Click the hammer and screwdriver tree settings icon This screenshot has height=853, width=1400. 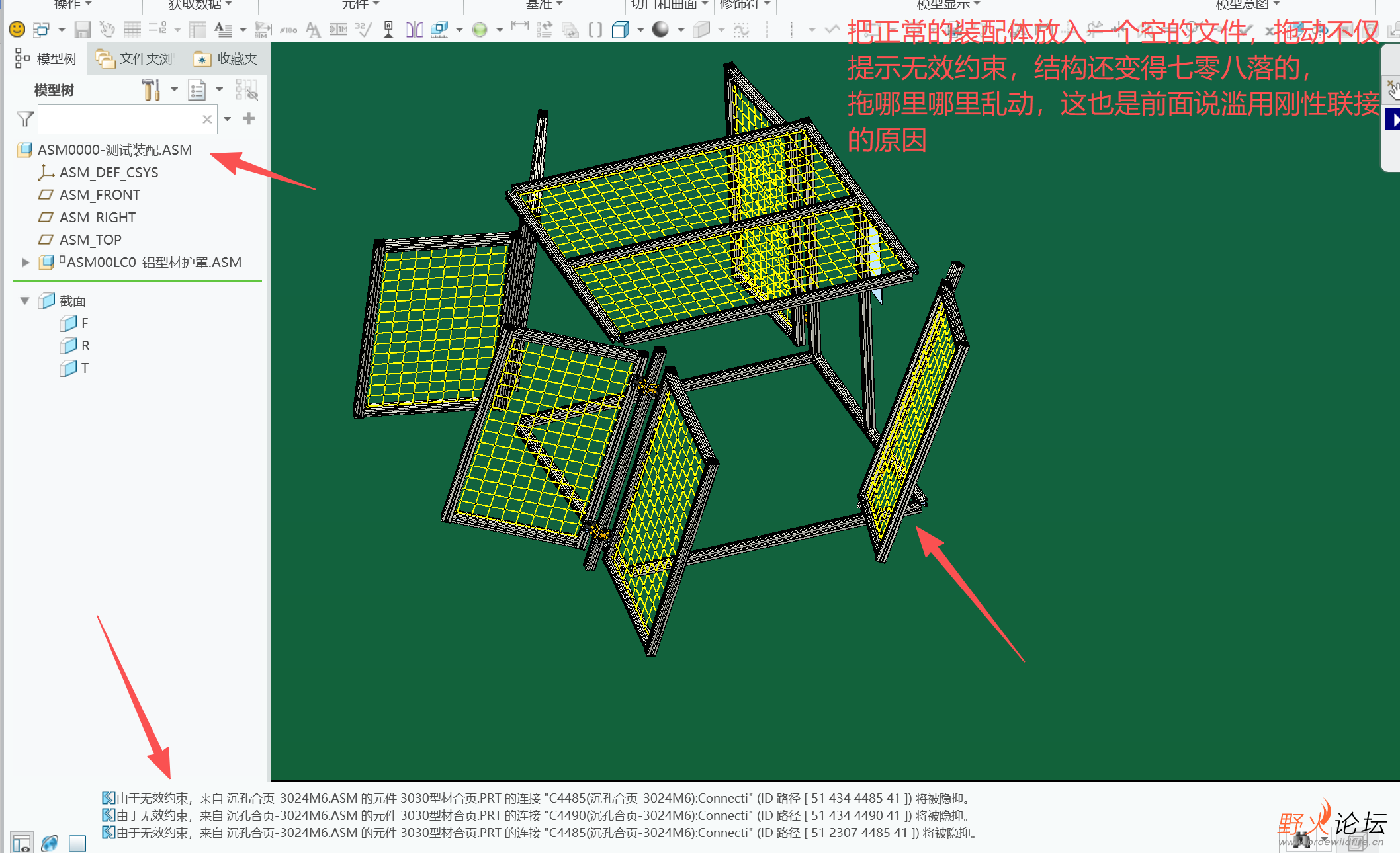pyautogui.click(x=151, y=89)
